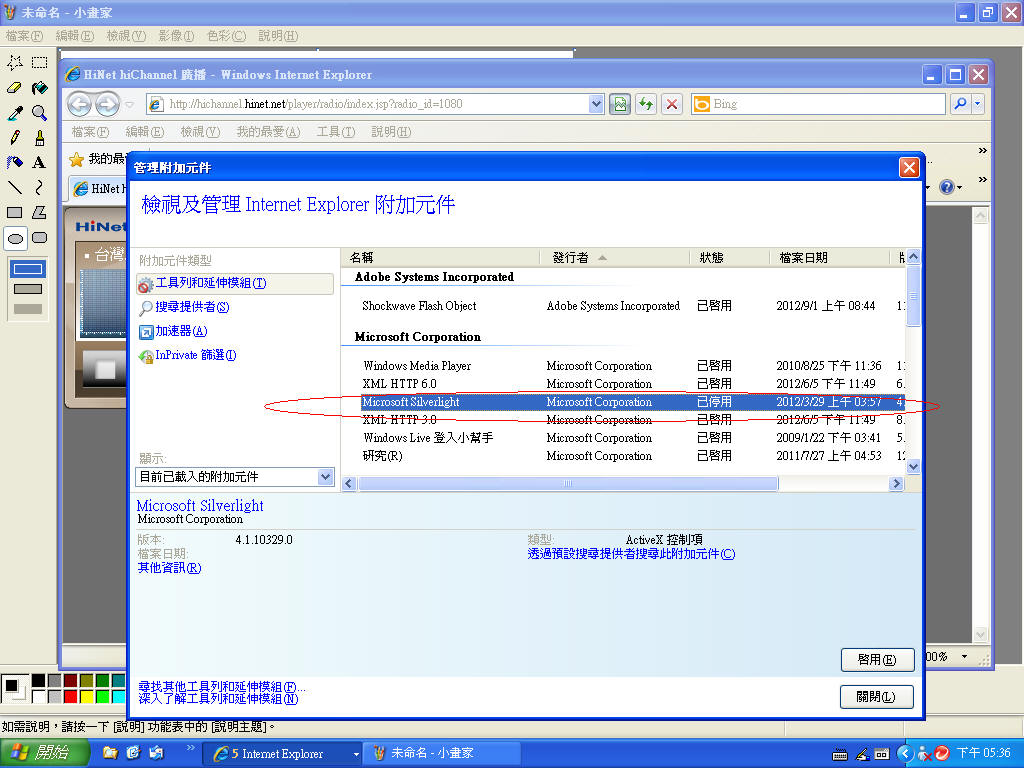Open Paint's 檔案(F) menu
This screenshot has width=1024, height=768.
[24, 36]
